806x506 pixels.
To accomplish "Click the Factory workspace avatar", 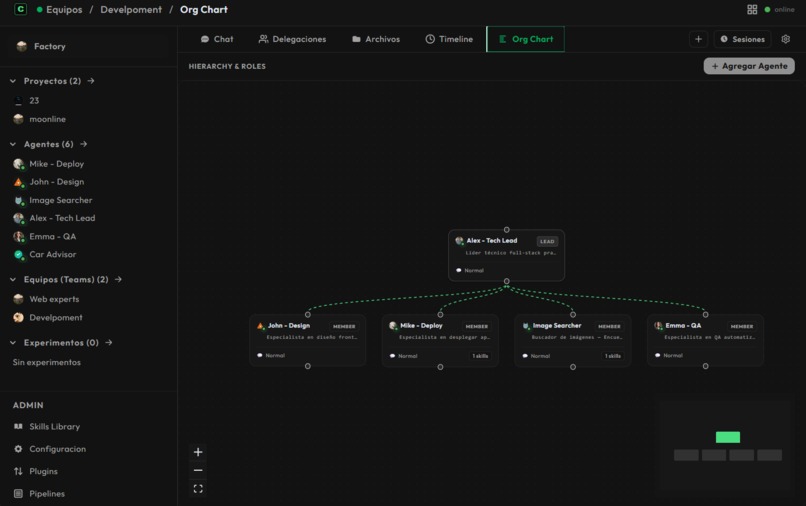I will pos(22,46).
